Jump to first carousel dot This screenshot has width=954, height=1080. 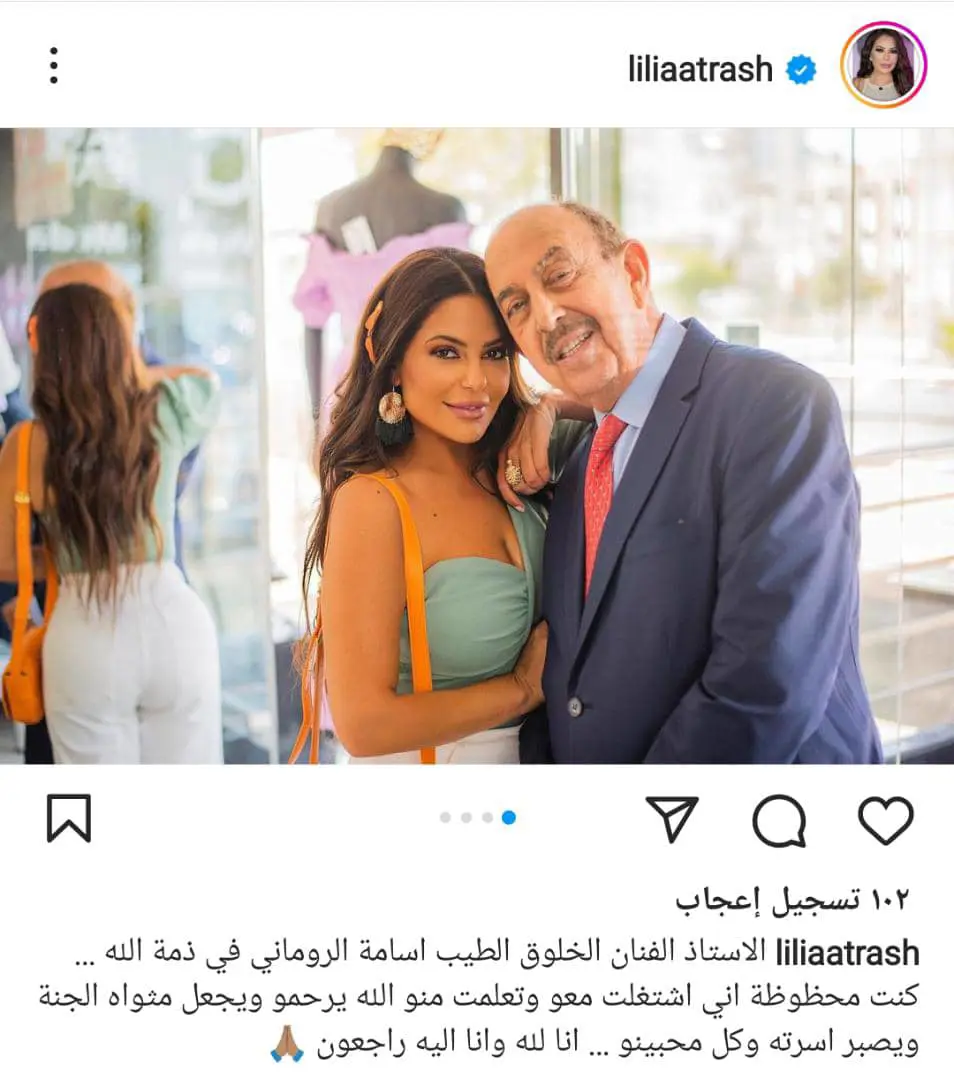(x=445, y=818)
